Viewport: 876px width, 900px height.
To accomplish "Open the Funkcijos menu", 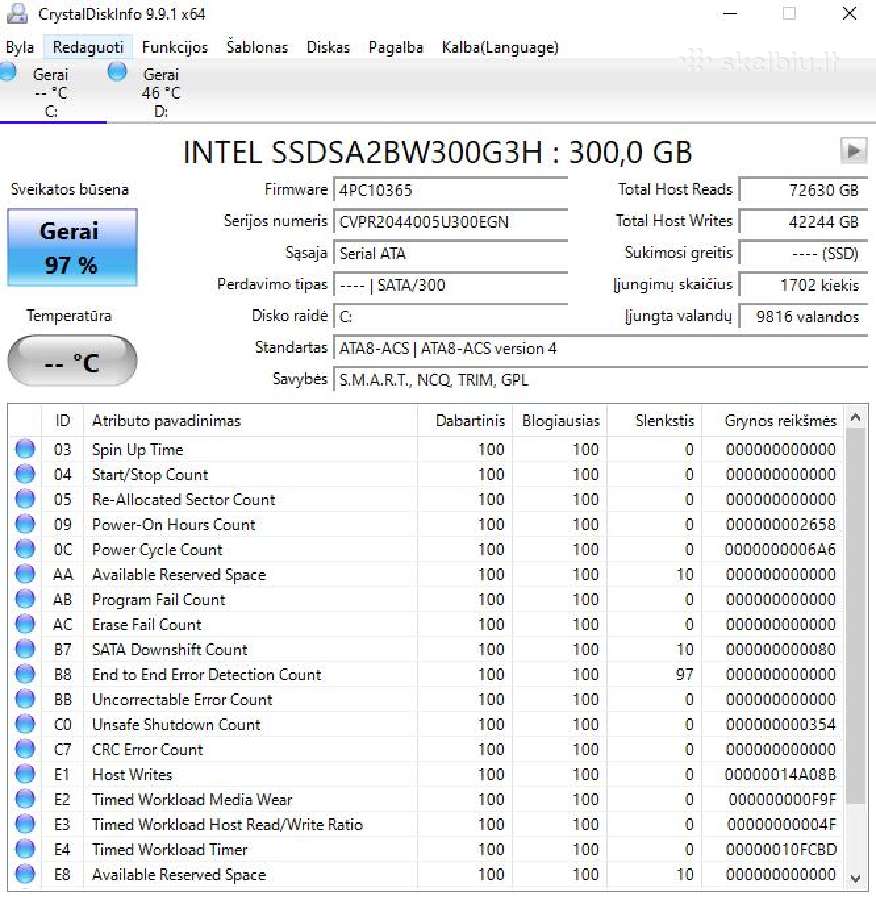I will tap(175, 47).
